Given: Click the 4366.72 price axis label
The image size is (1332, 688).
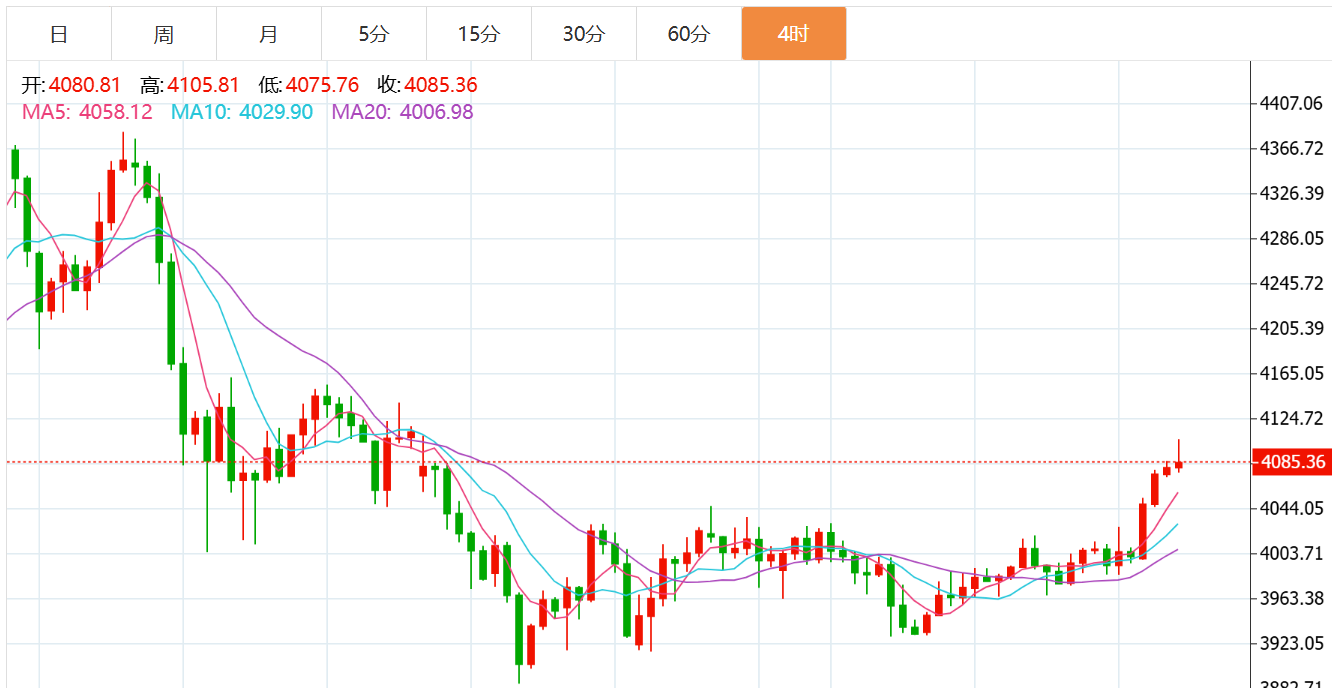Looking at the screenshot, I should click(1294, 148).
